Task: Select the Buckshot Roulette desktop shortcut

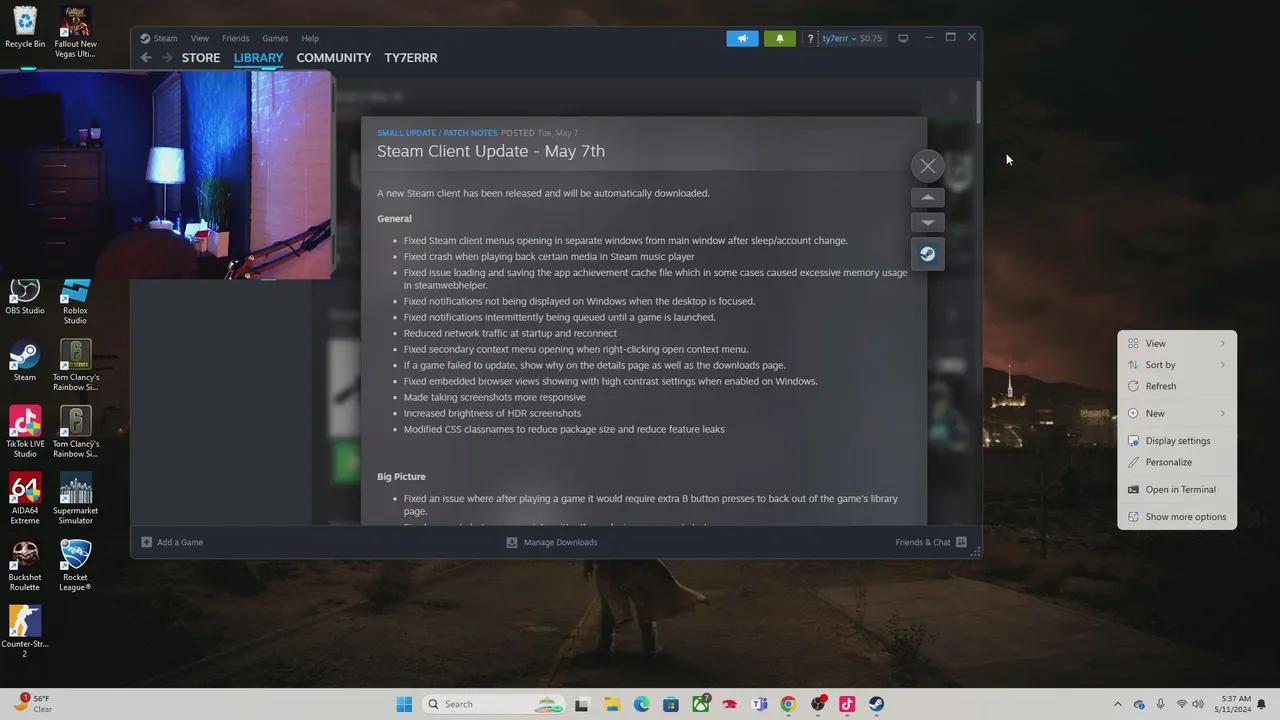Action: point(25,566)
